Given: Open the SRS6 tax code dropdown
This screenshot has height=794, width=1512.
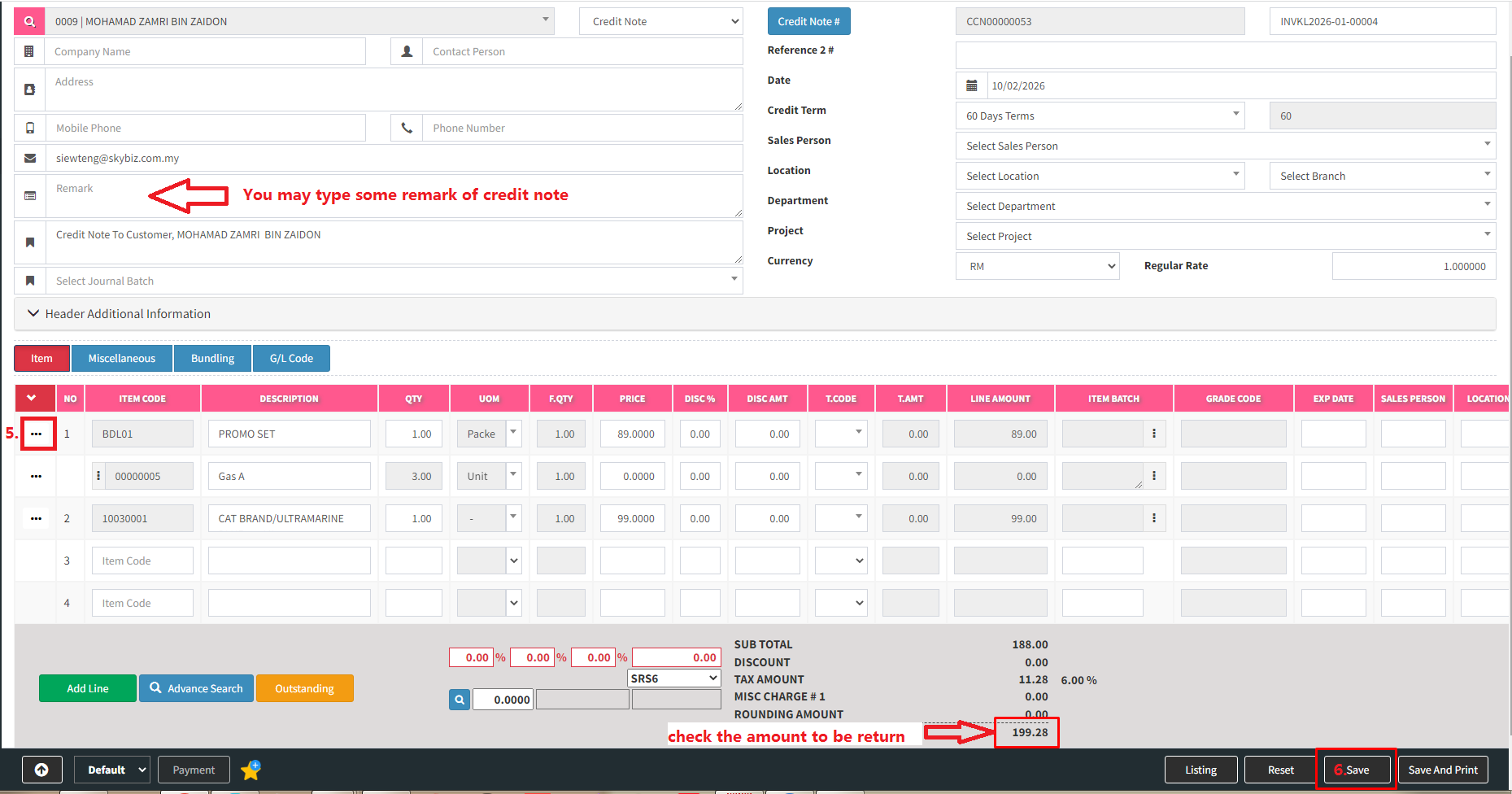Looking at the screenshot, I should [674, 678].
